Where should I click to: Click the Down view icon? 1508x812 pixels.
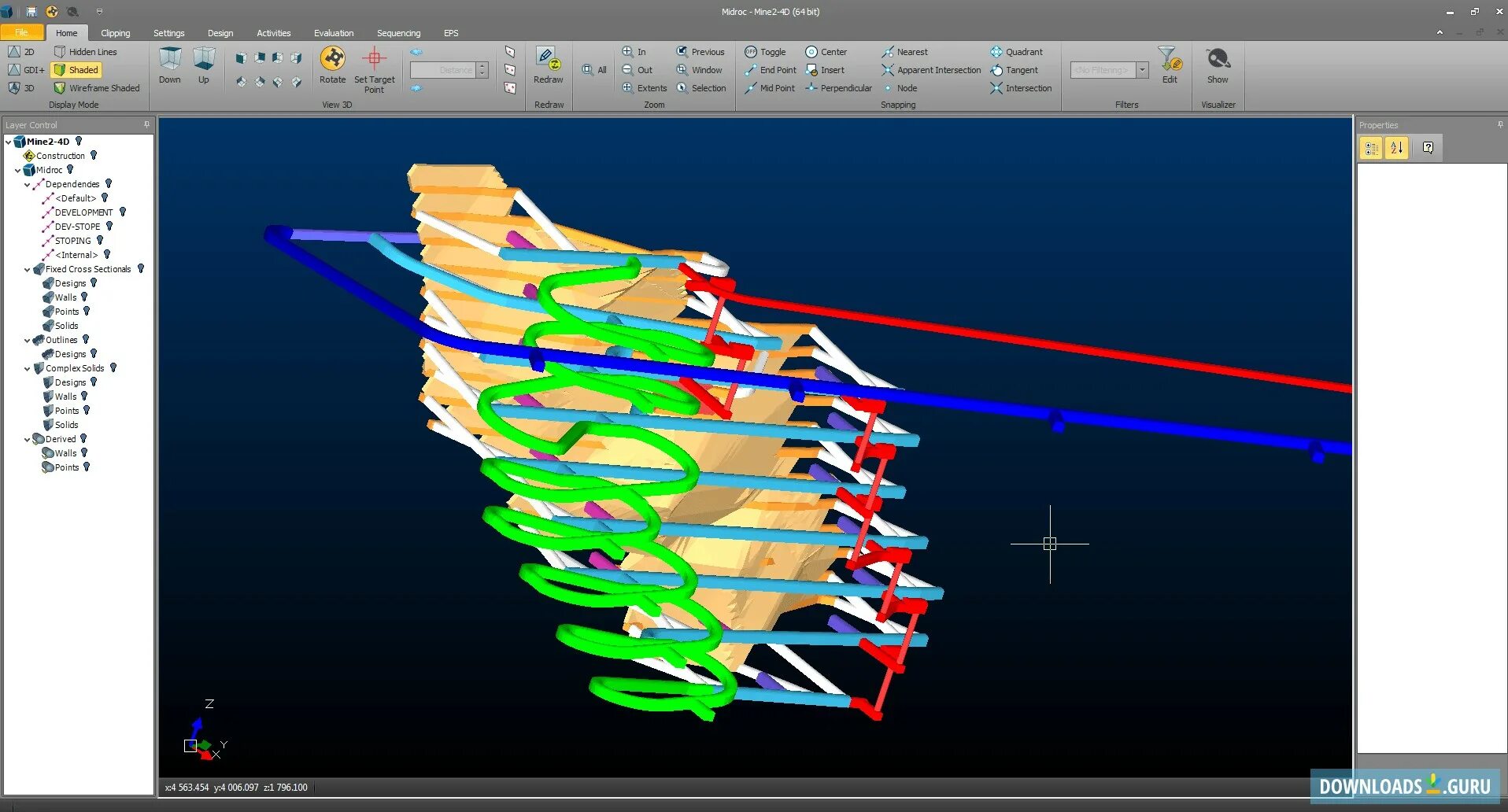[x=170, y=66]
